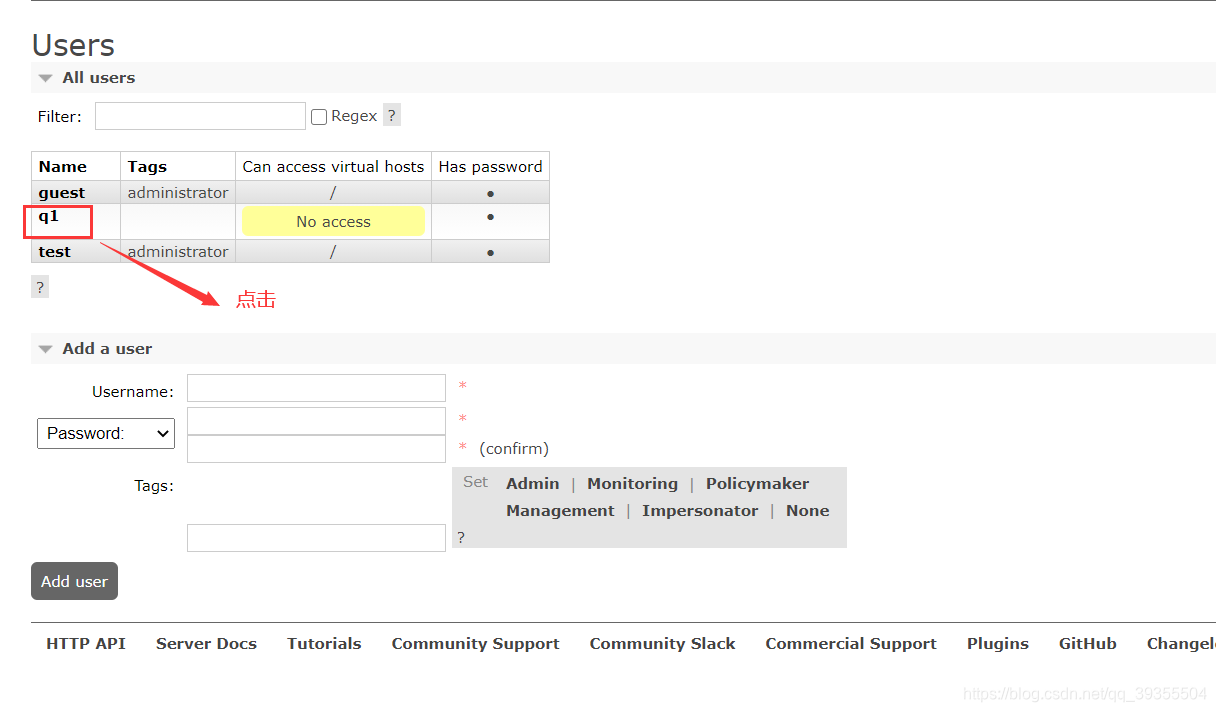Image resolution: width=1216 pixels, height=712 pixels.
Task: Set the Monitoring tag
Action: pos(632,484)
